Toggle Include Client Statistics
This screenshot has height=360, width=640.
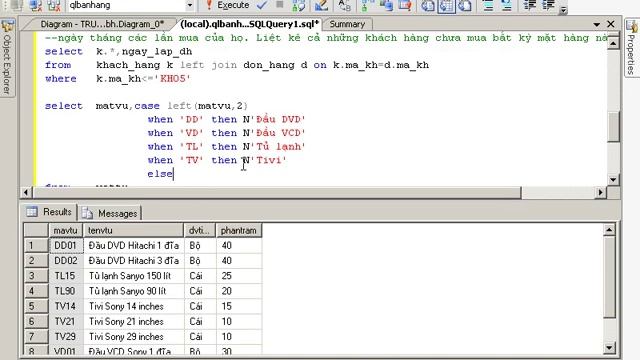pos(386,5)
